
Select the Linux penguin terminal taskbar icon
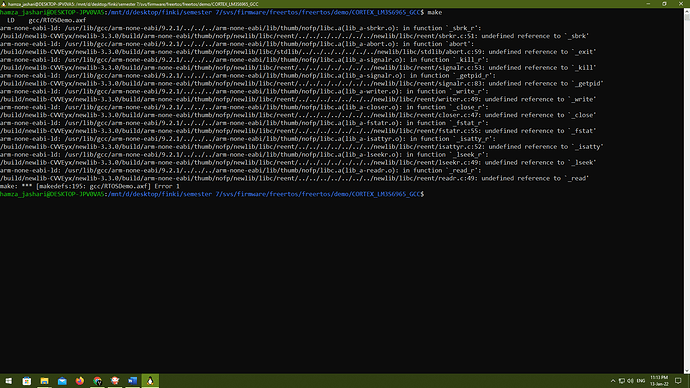[x=150, y=381]
